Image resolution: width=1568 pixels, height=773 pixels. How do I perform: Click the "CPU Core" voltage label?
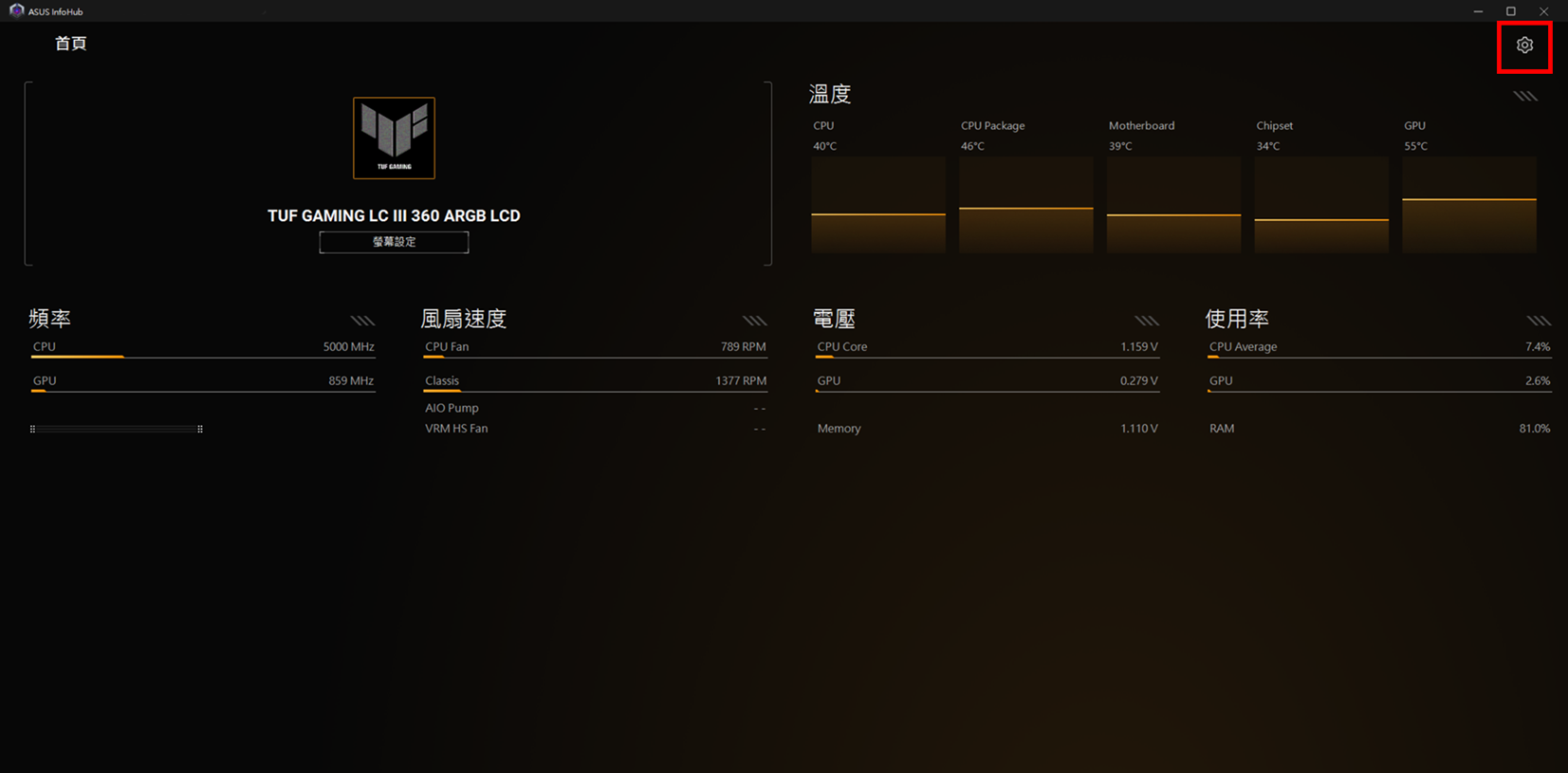click(842, 346)
